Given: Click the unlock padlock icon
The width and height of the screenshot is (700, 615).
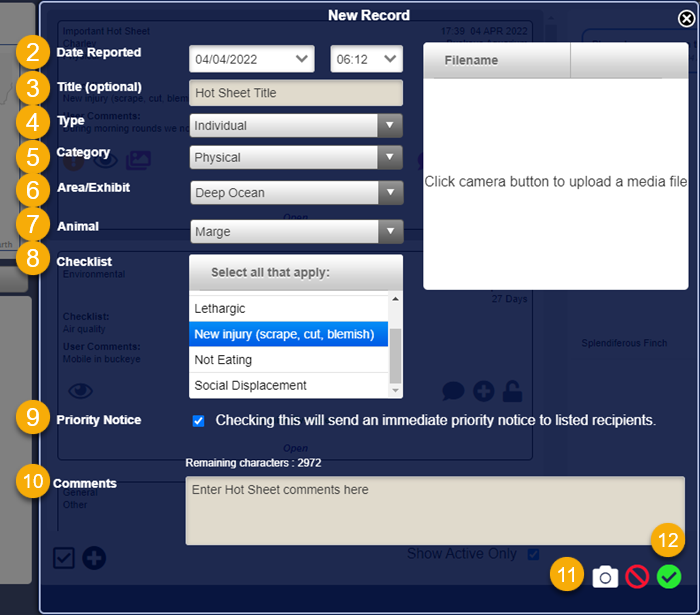Looking at the screenshot, I should tap(513, 391).
